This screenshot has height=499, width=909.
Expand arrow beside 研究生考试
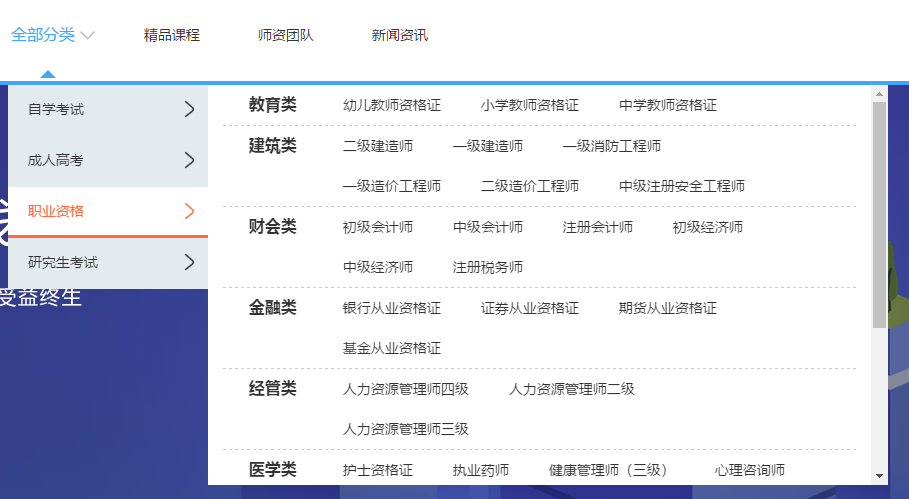coord(190,262)
